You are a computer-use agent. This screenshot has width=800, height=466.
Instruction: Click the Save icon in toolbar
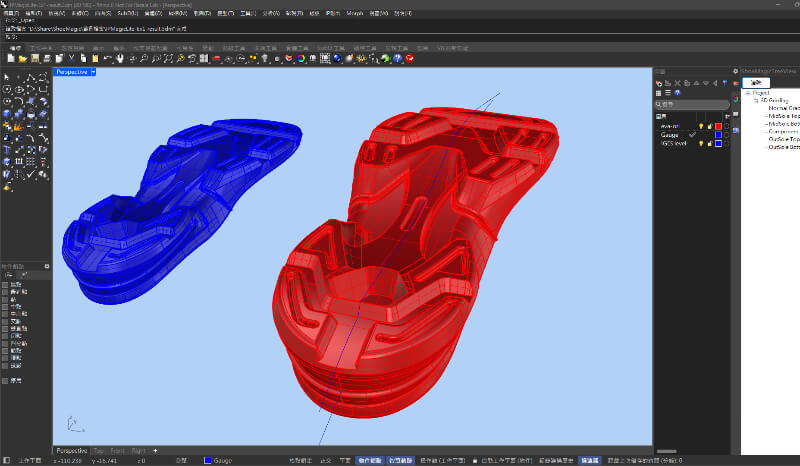click(36, 60)
